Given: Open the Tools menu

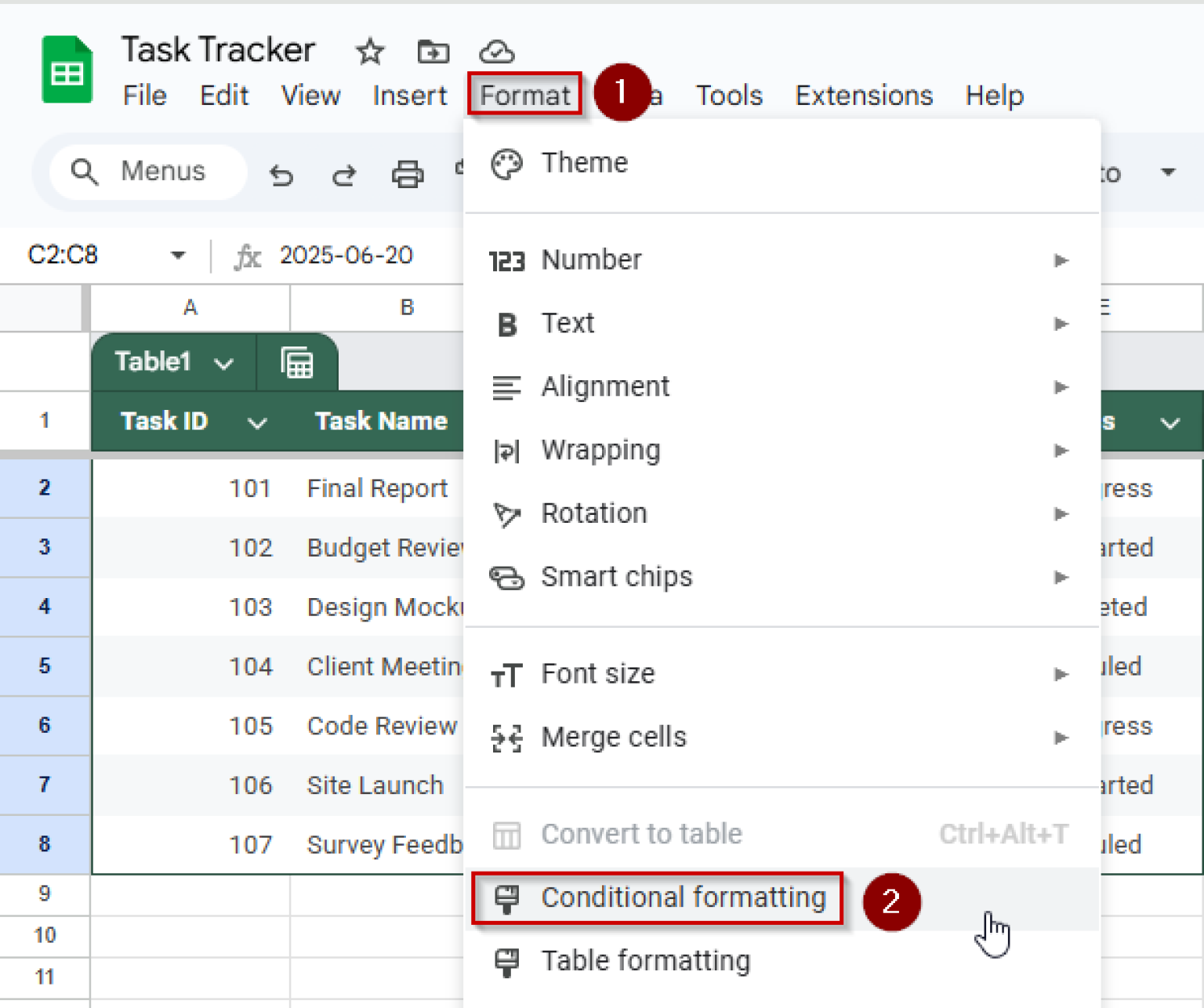Looking at the screenshot, I should tap(728, 95).
